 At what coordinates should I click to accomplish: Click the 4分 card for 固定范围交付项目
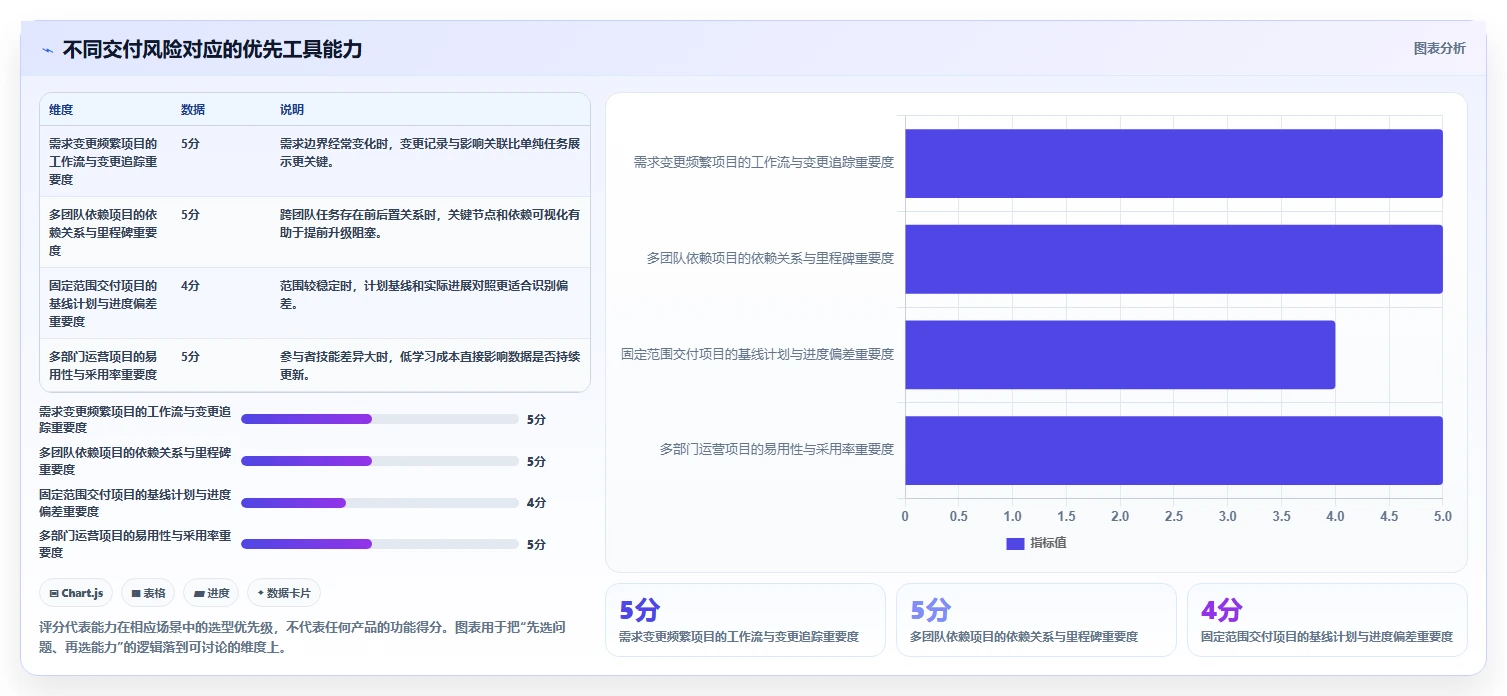tap(1327, 620)
